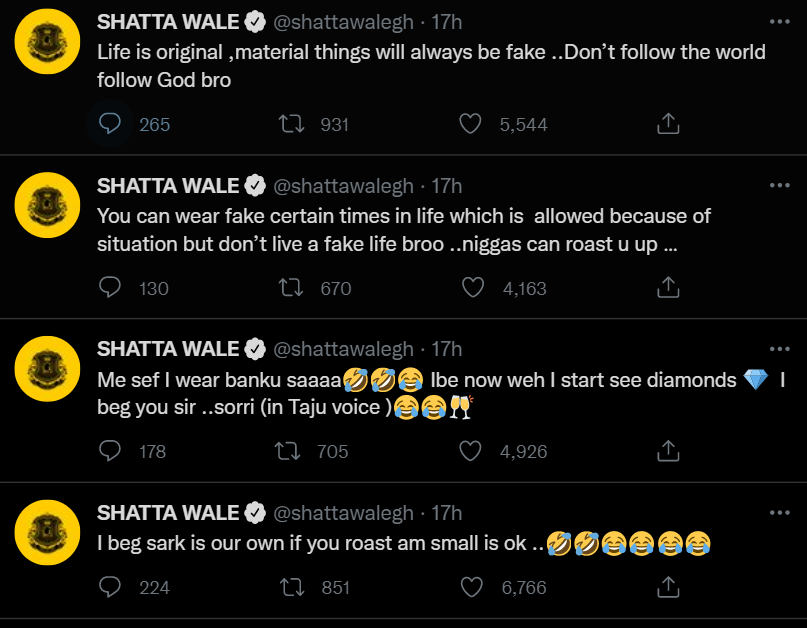Reply to the "wear banku" tweet

pyautogui.click(x=110, y=450)
